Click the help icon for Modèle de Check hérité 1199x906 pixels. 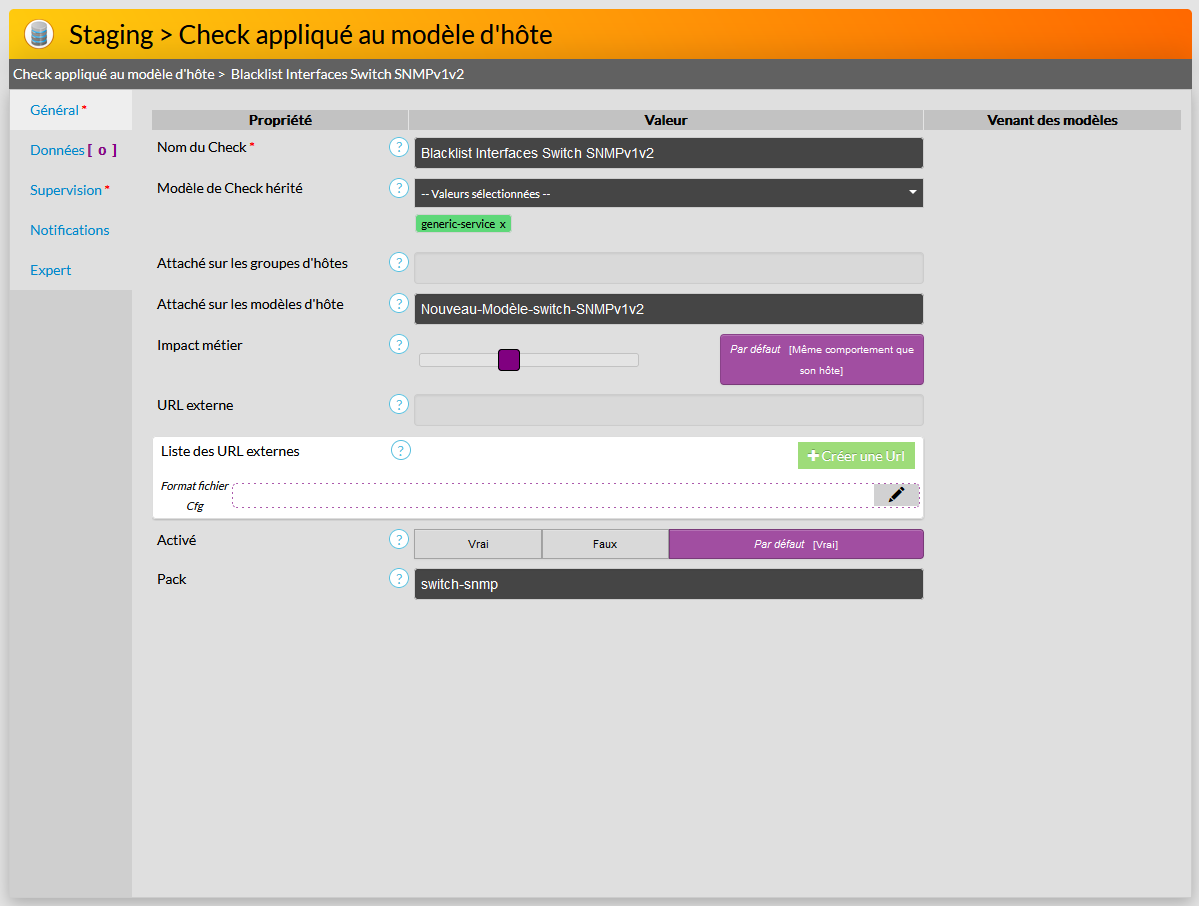point(399,189)
